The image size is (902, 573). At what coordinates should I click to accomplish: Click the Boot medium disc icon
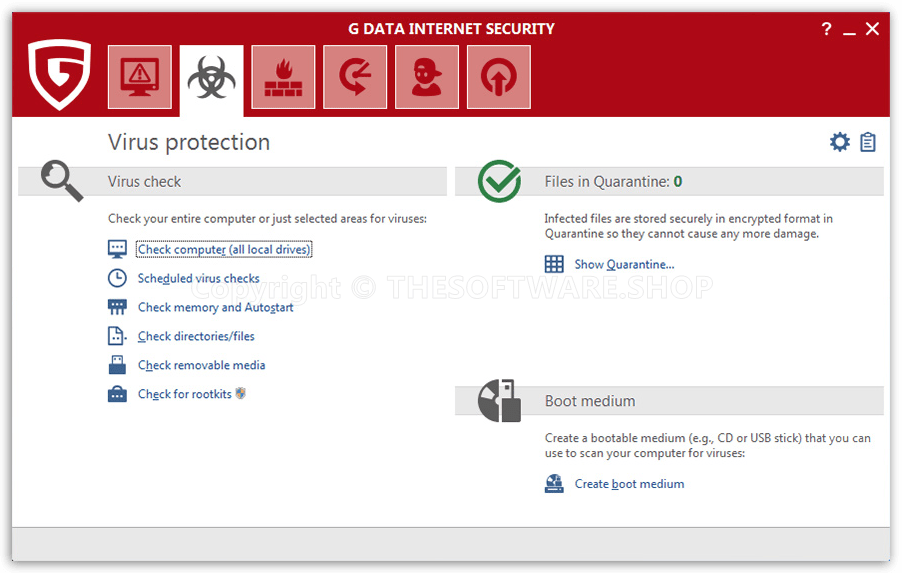[499, 400]
